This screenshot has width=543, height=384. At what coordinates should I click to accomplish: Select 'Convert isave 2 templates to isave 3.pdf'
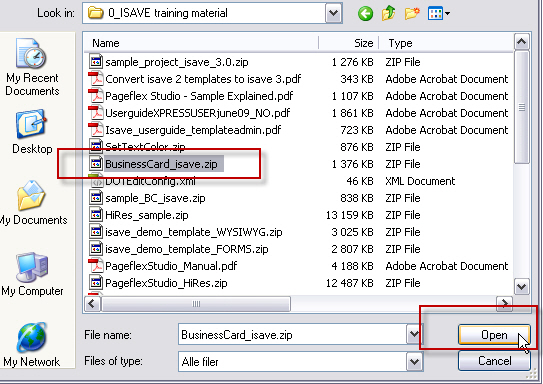pyautogui.click(x=203, y=79)
